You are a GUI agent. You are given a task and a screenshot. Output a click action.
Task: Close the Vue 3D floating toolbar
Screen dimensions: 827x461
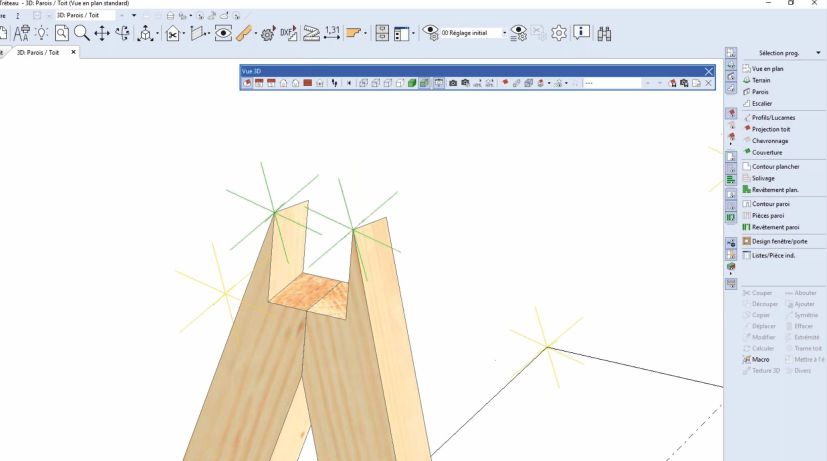tap(709, 71)
